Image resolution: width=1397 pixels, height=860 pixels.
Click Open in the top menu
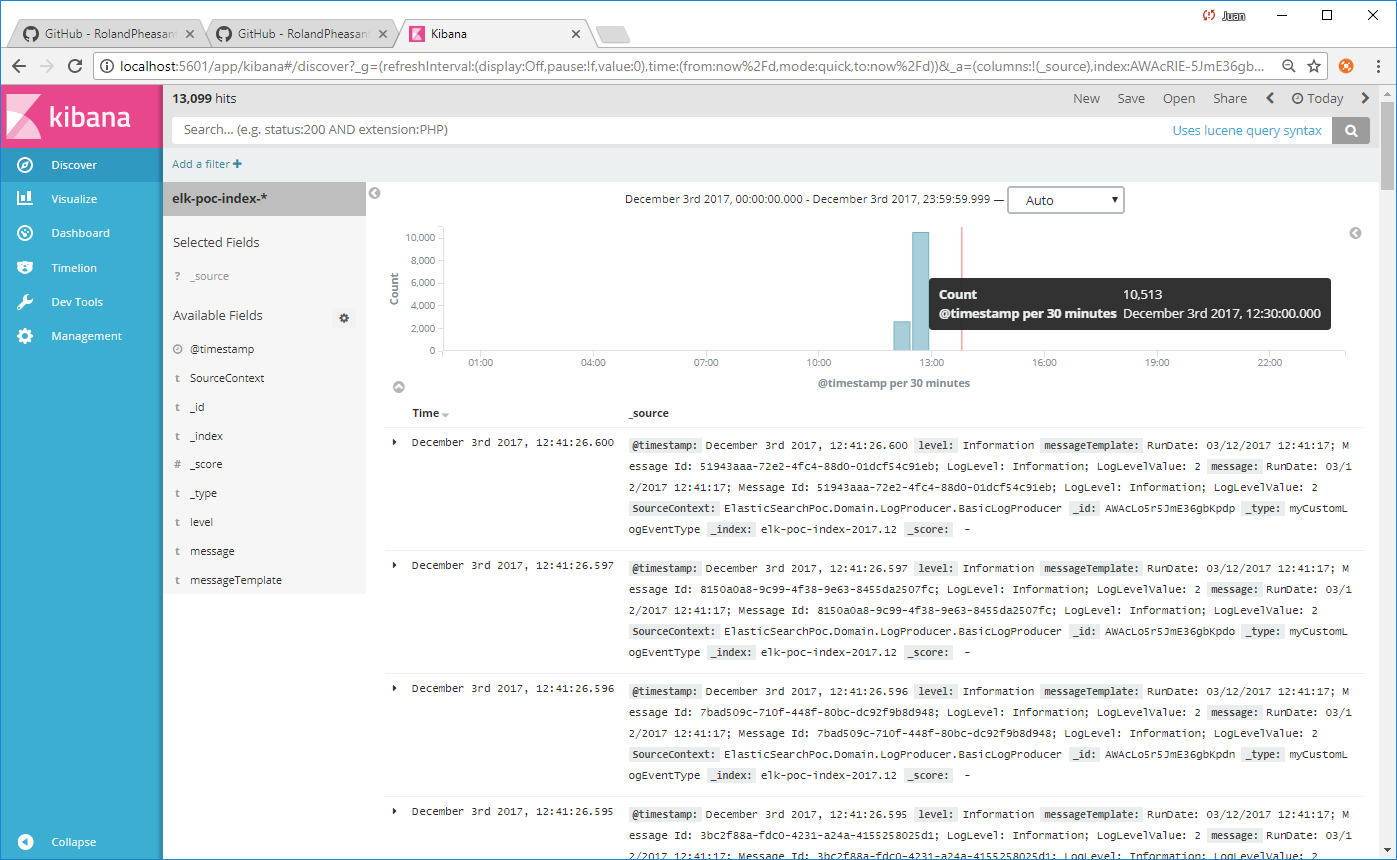click(1179, 98)
